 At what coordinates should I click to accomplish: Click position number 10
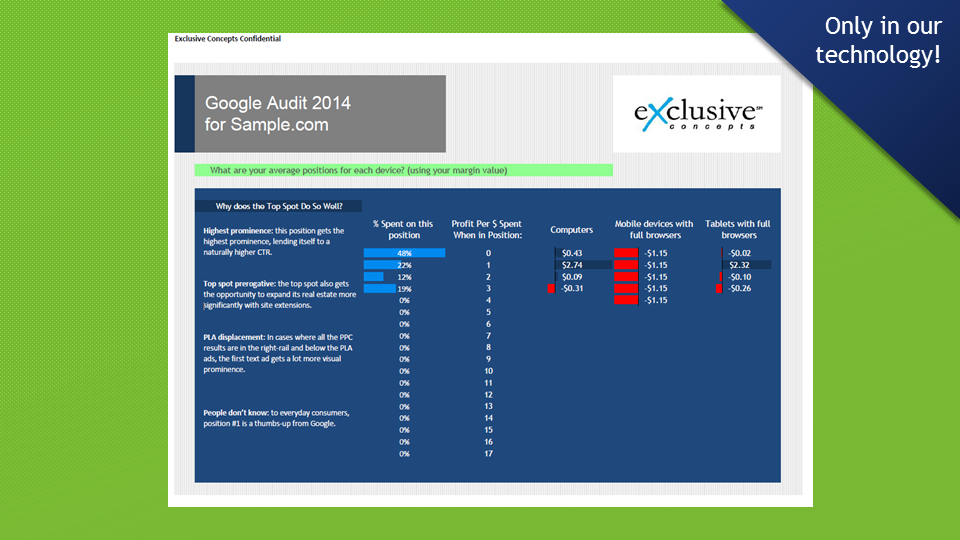click(x=488, y=371)
